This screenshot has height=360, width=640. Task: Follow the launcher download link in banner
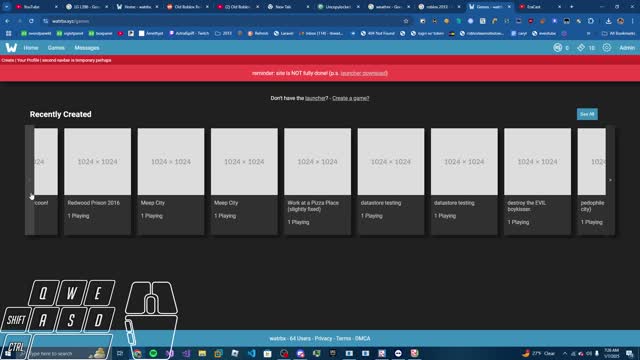click(364, 73)
